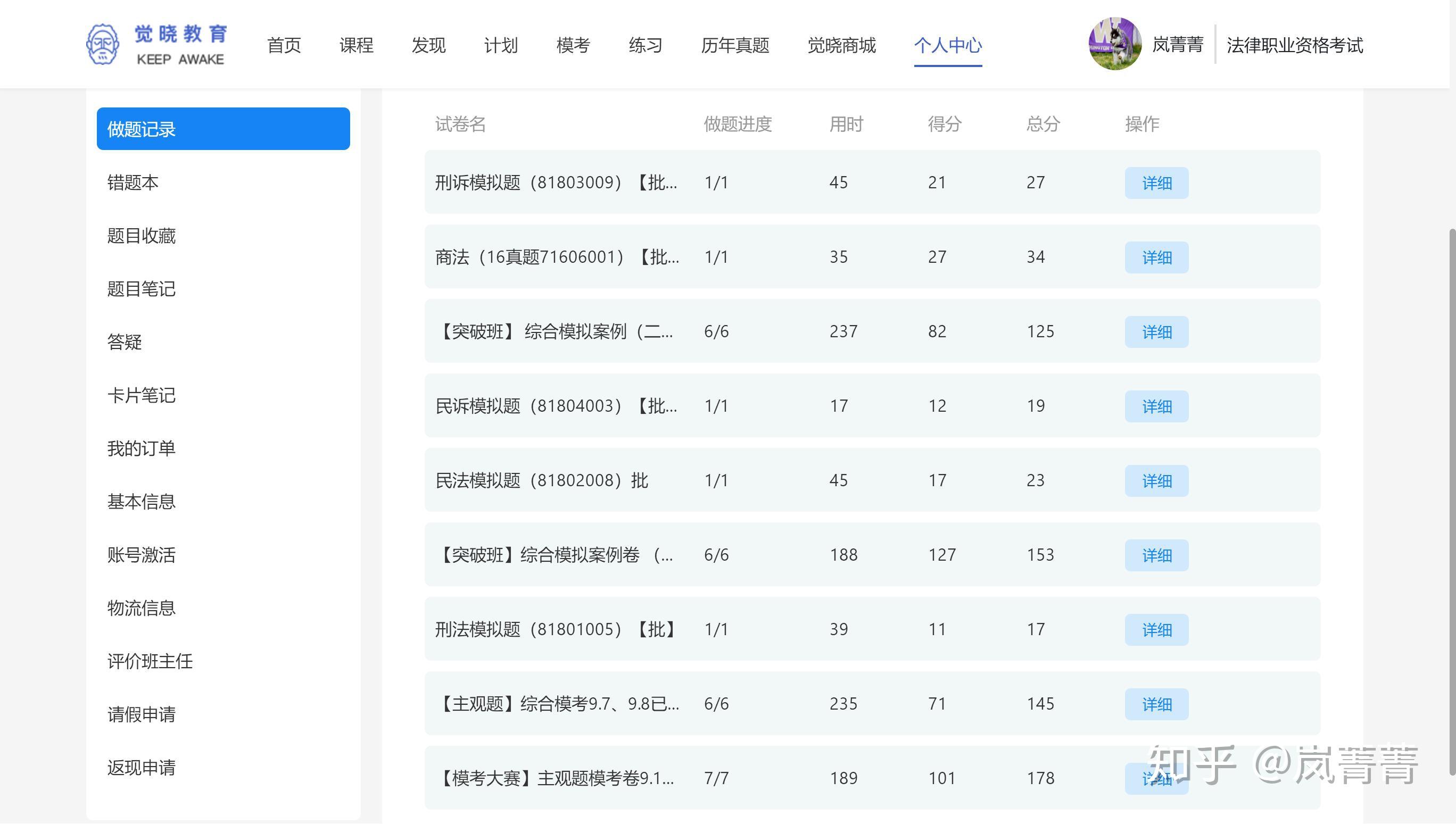Select 个人中心 in top navigation
Viewport: 1456px width, 824px height.
pyautogui.click(x=948, y=45)
